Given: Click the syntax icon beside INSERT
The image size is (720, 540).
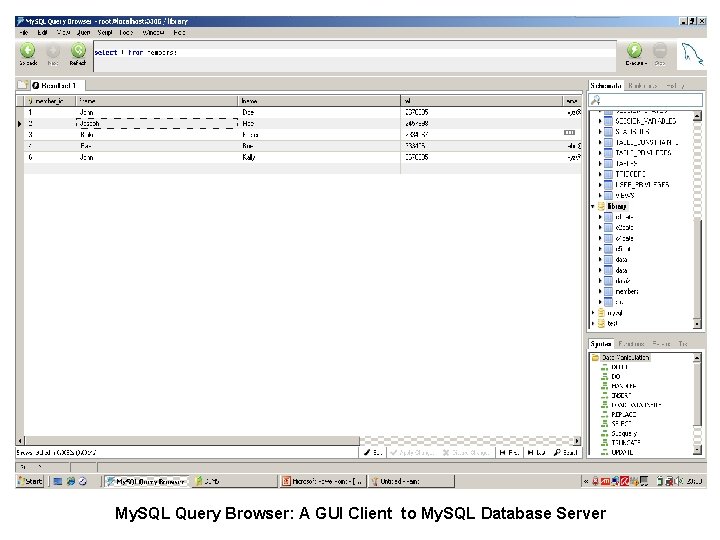Looking at the screenshot, I should point(605,395).
